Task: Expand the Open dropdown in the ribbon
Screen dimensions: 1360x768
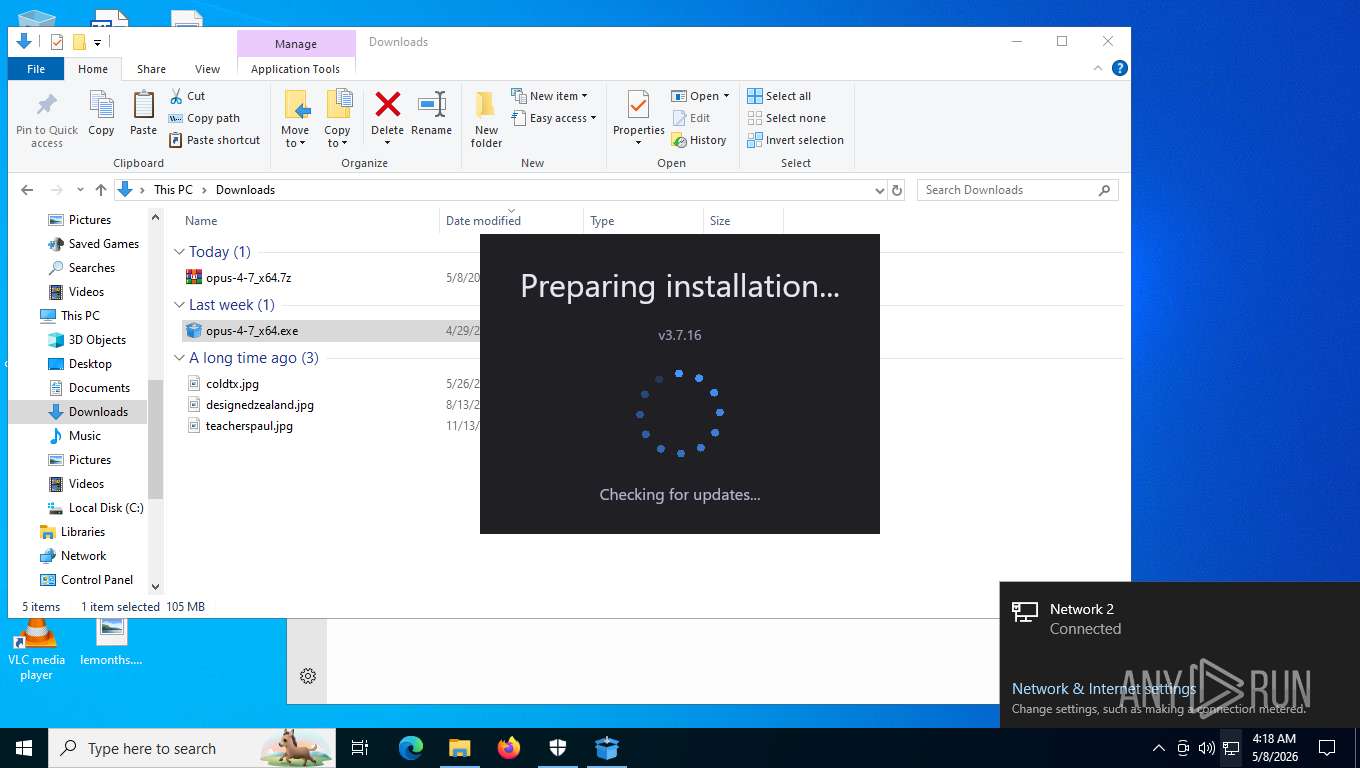Action: (x=700, y=96)
